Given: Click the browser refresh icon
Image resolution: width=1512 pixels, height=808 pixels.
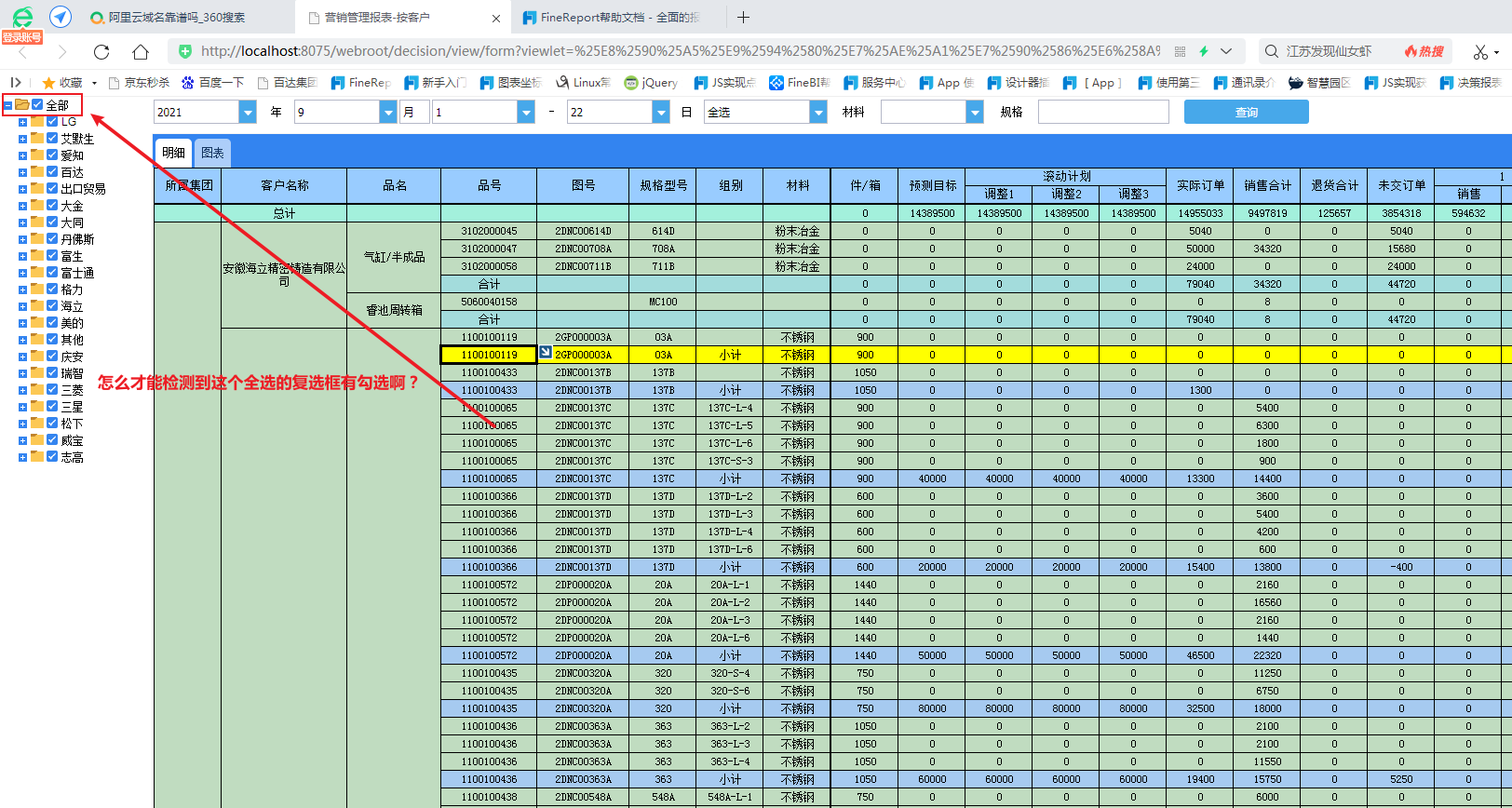Looking at the screenshot, I should [x=101, y=51].
